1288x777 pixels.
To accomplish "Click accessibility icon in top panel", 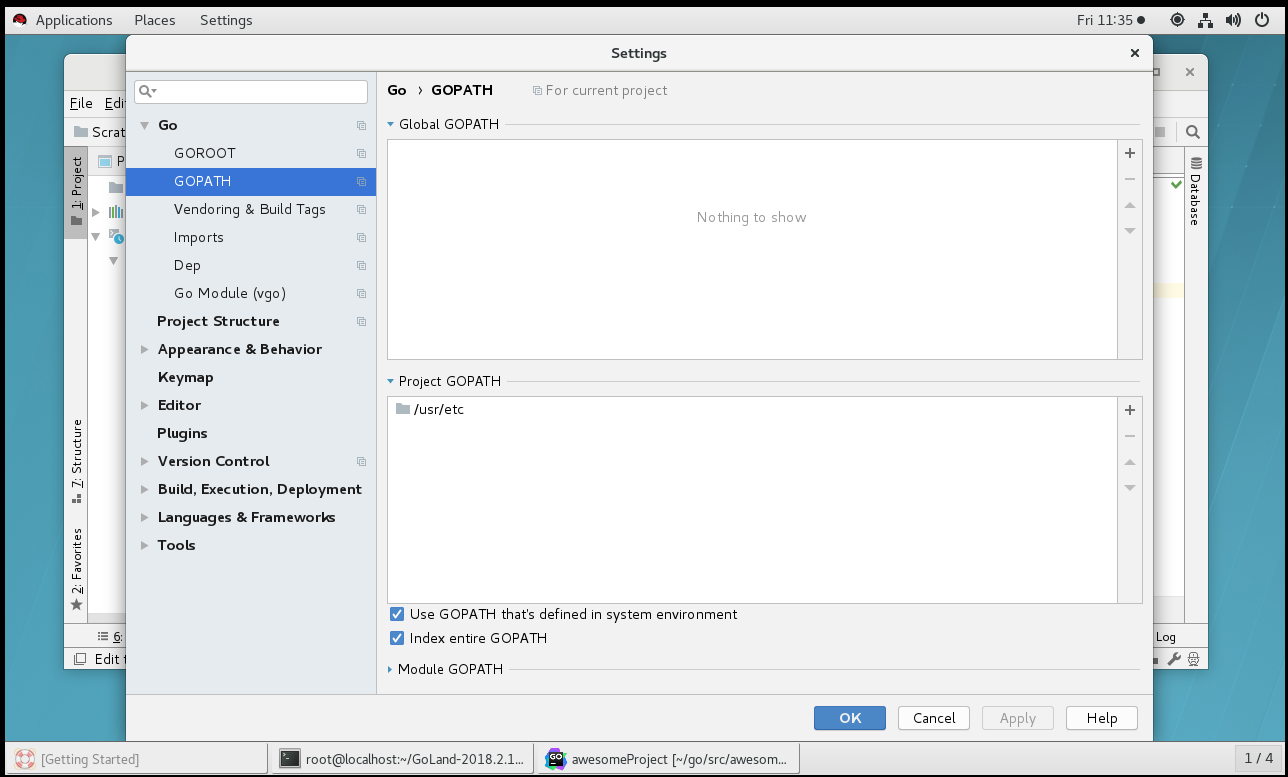I will [x=1177, y=20].
